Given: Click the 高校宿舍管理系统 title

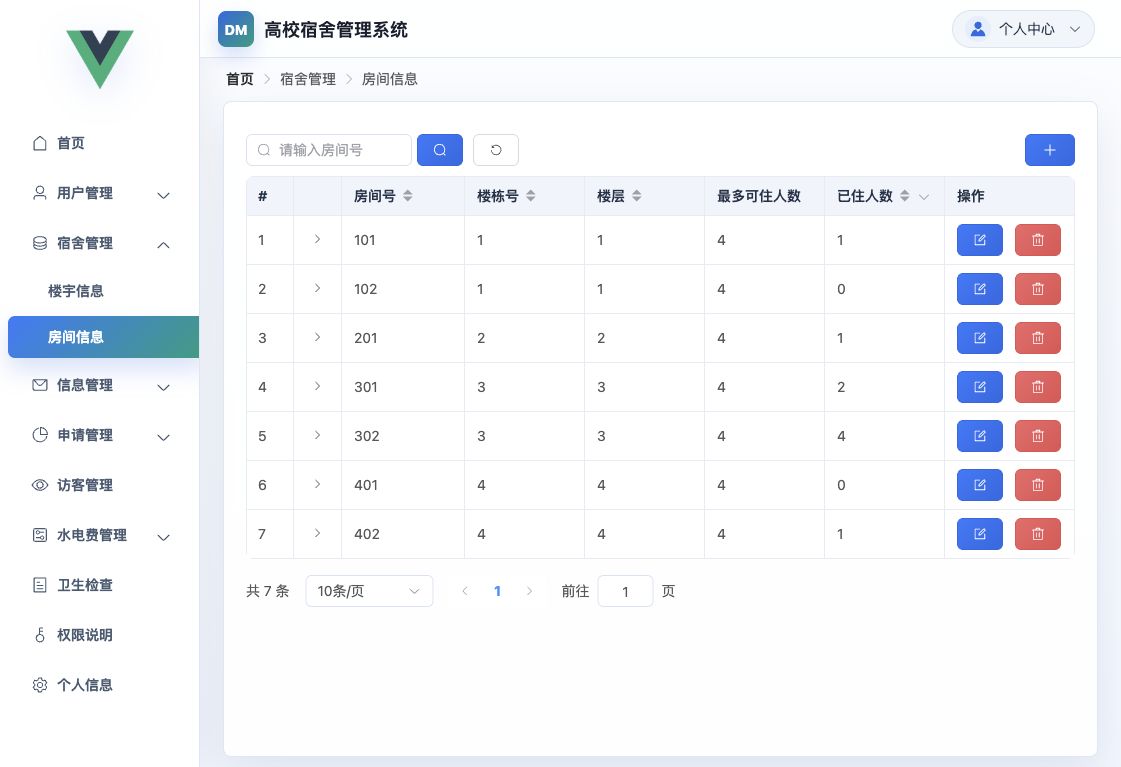Looking at the screenshot, I should [x=336, y=29].
